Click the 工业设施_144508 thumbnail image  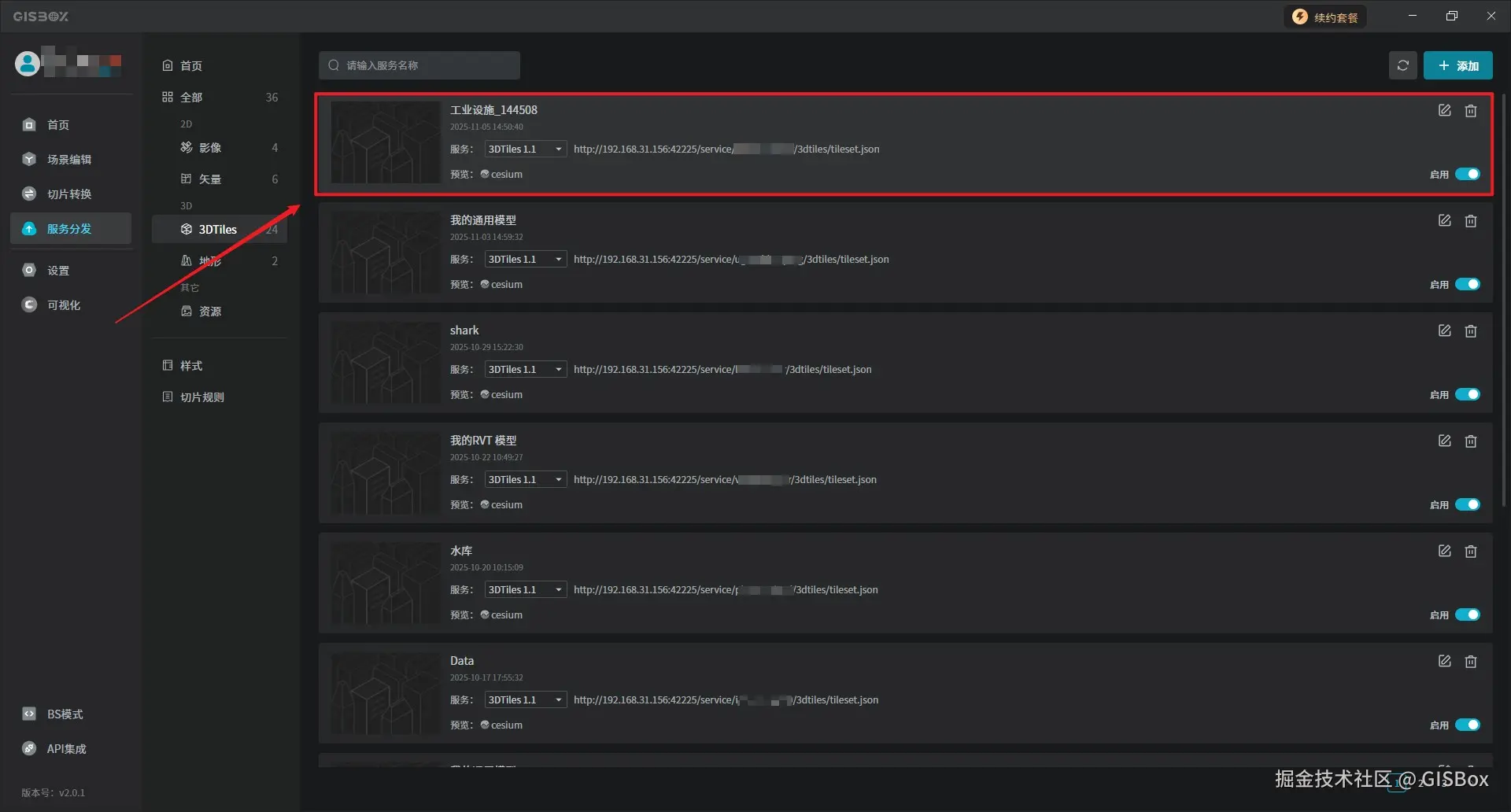pos(386,142)
